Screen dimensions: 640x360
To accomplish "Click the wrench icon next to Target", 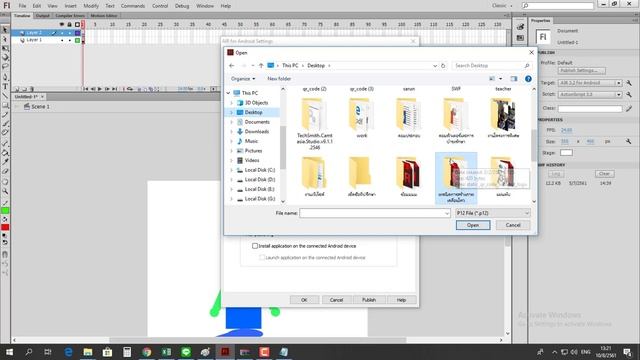I will [629, 82].
